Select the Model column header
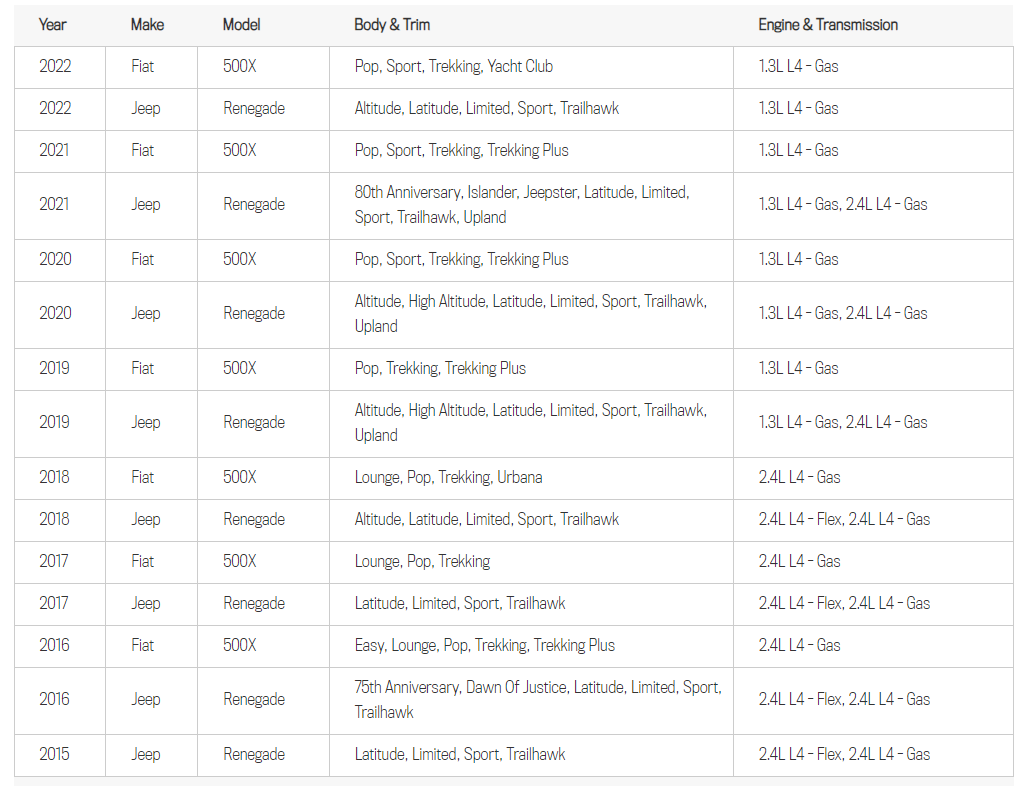Viewport: 1015px width, 786px height. (x=243, y=25)
